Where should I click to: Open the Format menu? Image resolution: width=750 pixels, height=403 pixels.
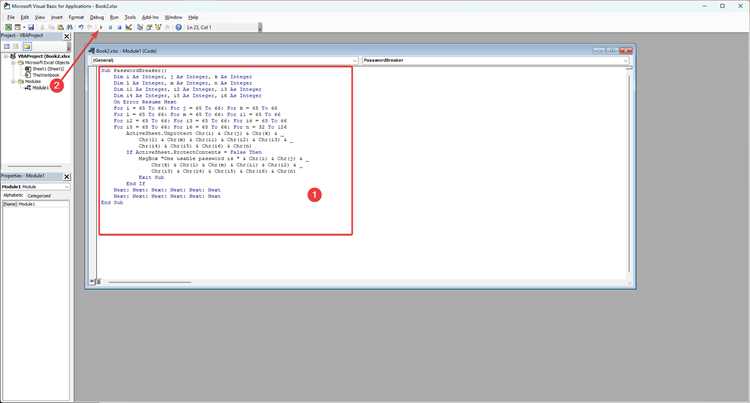click(x=76, y=17)
